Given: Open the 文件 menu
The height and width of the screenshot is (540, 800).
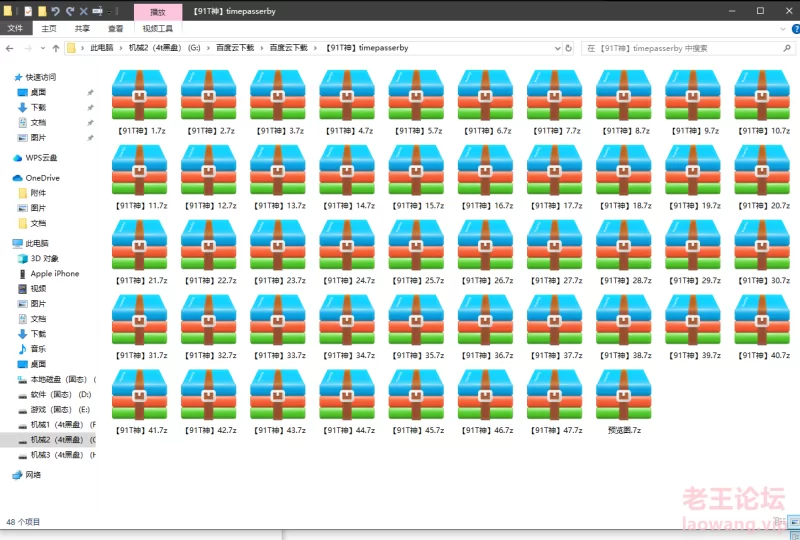Looking at the screenshot, I should [15, 29].
